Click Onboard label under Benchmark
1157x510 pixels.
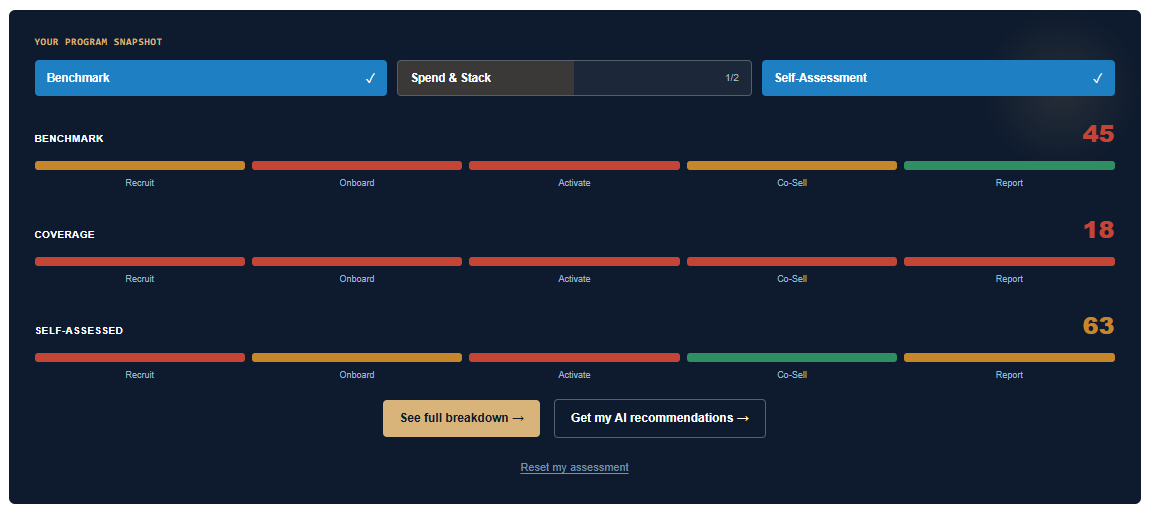(357, 183)
